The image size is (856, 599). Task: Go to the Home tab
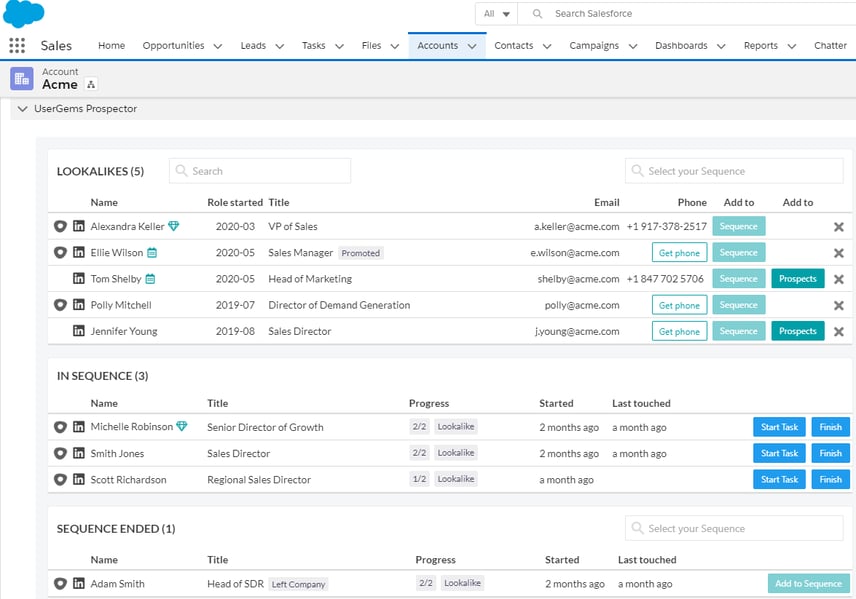coord(111,45)
